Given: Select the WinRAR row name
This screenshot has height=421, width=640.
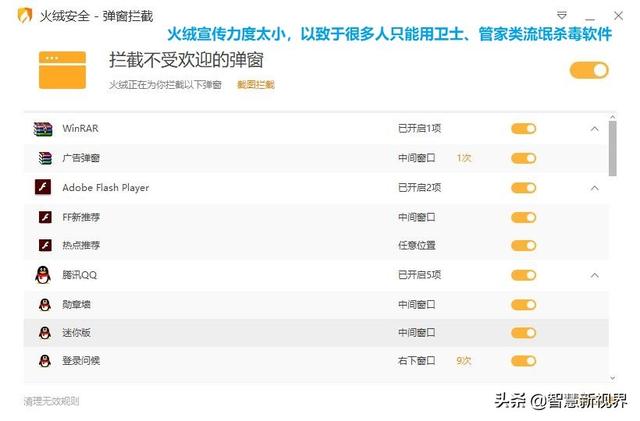Looking at the screenshot, I should click(80, 129).
